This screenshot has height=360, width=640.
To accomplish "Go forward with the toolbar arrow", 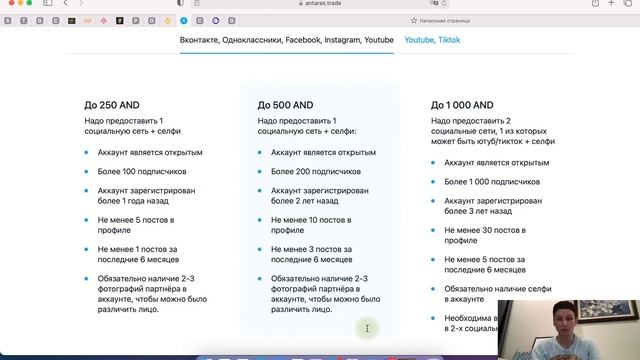I will [81, 3].
